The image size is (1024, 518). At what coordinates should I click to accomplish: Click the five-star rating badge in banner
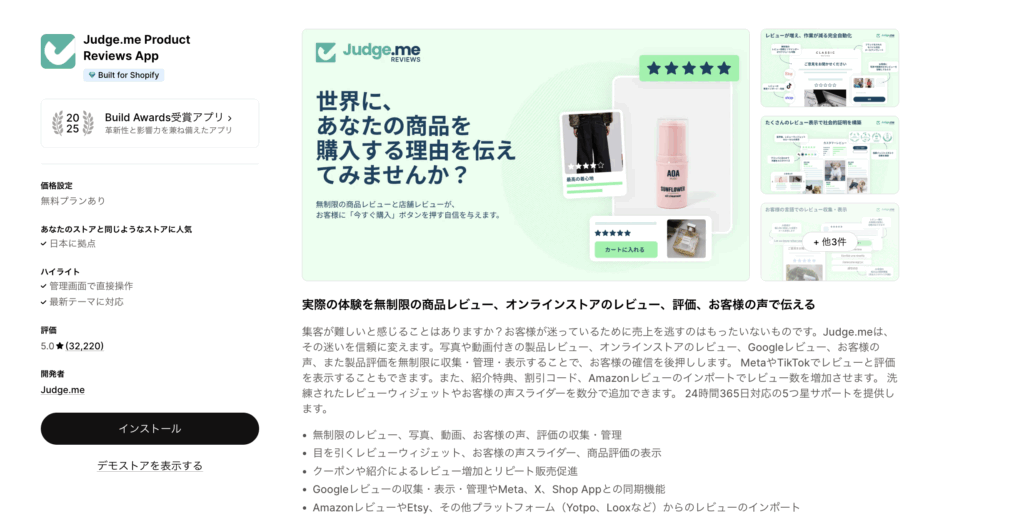(x=689, y=68)
